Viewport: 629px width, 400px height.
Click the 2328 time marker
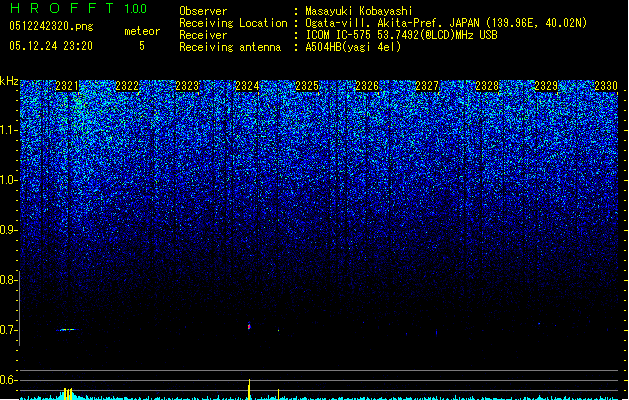(x=487, y=86)
